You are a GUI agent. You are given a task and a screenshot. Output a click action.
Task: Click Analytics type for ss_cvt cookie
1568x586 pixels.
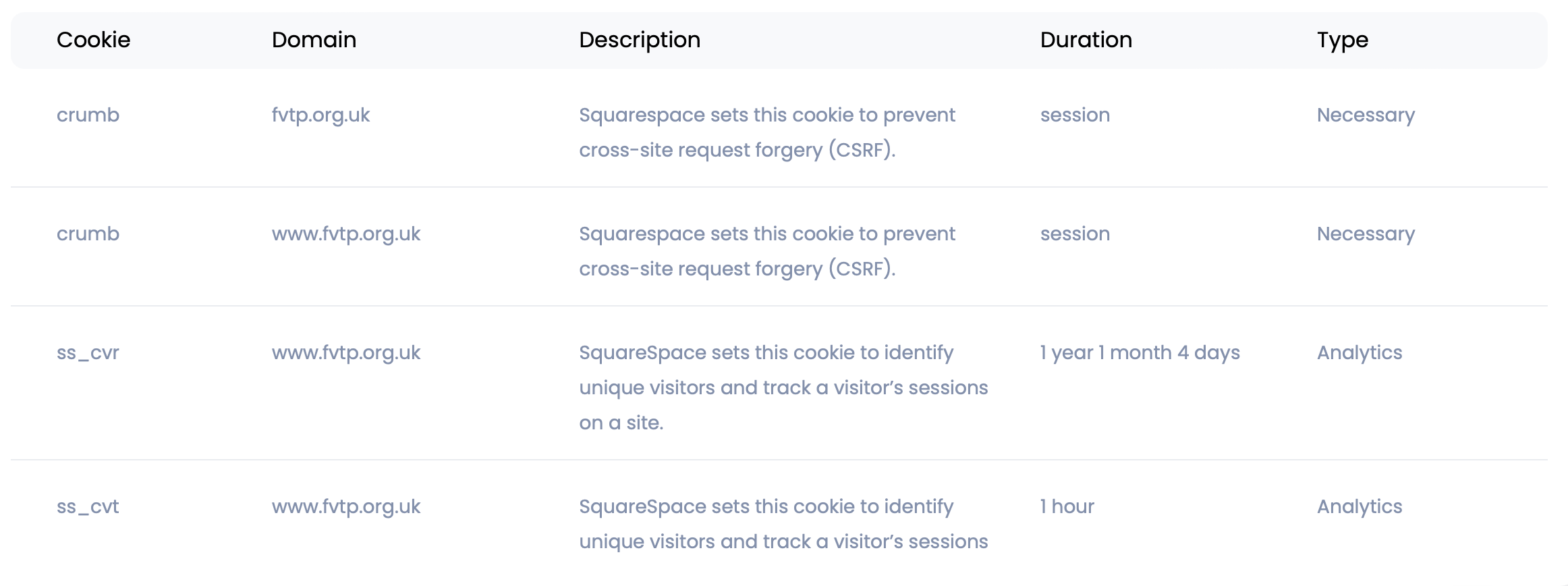[x=1359, y=507]
